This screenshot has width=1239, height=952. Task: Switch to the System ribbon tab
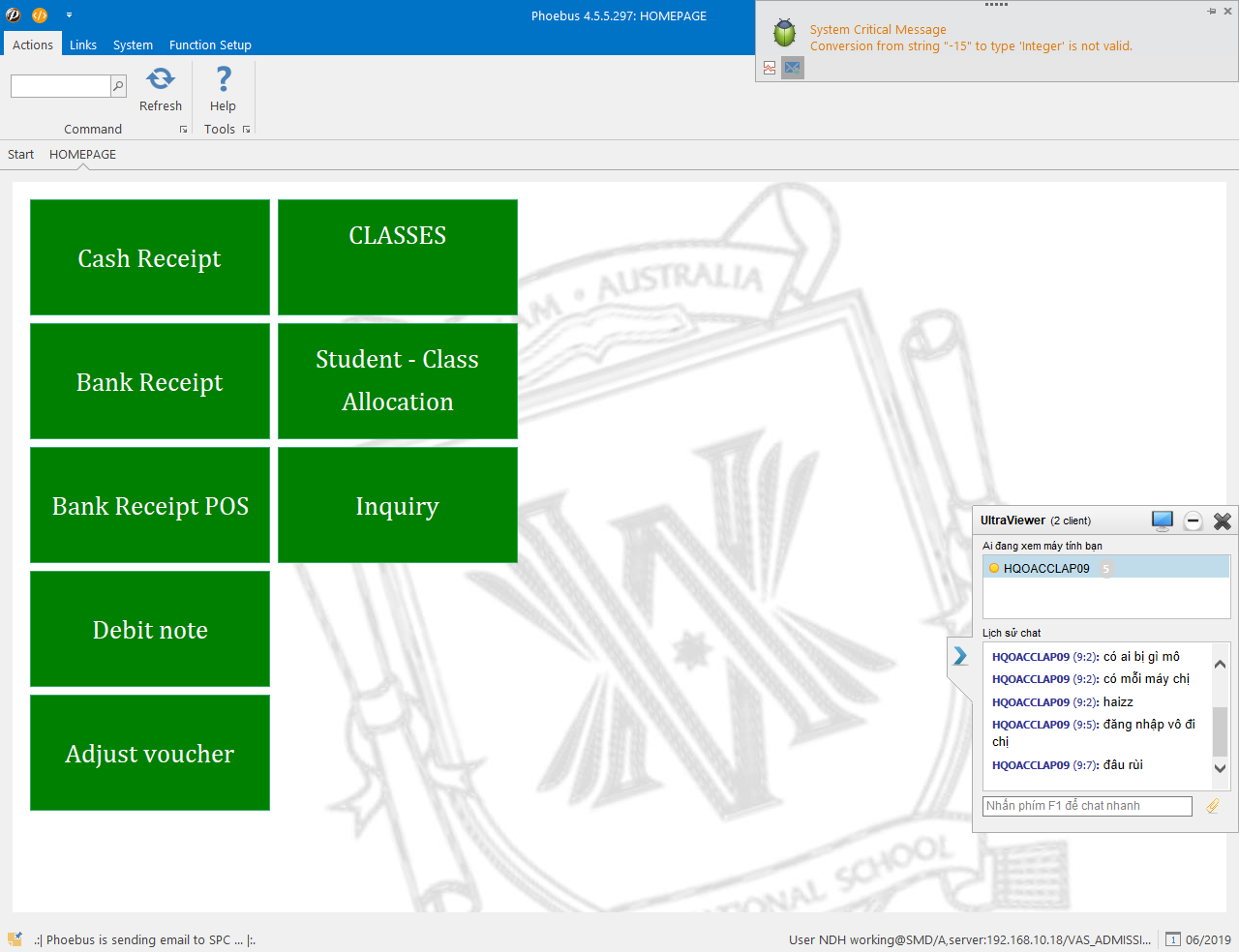point(133,45)
